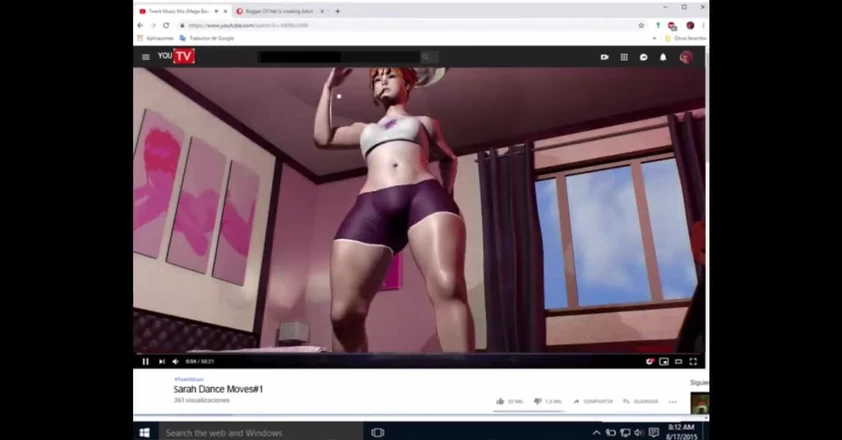Click the '361 visualizaciones' view count
The width and height of the screenshot is (842, 440).
[x=201, y=400]
